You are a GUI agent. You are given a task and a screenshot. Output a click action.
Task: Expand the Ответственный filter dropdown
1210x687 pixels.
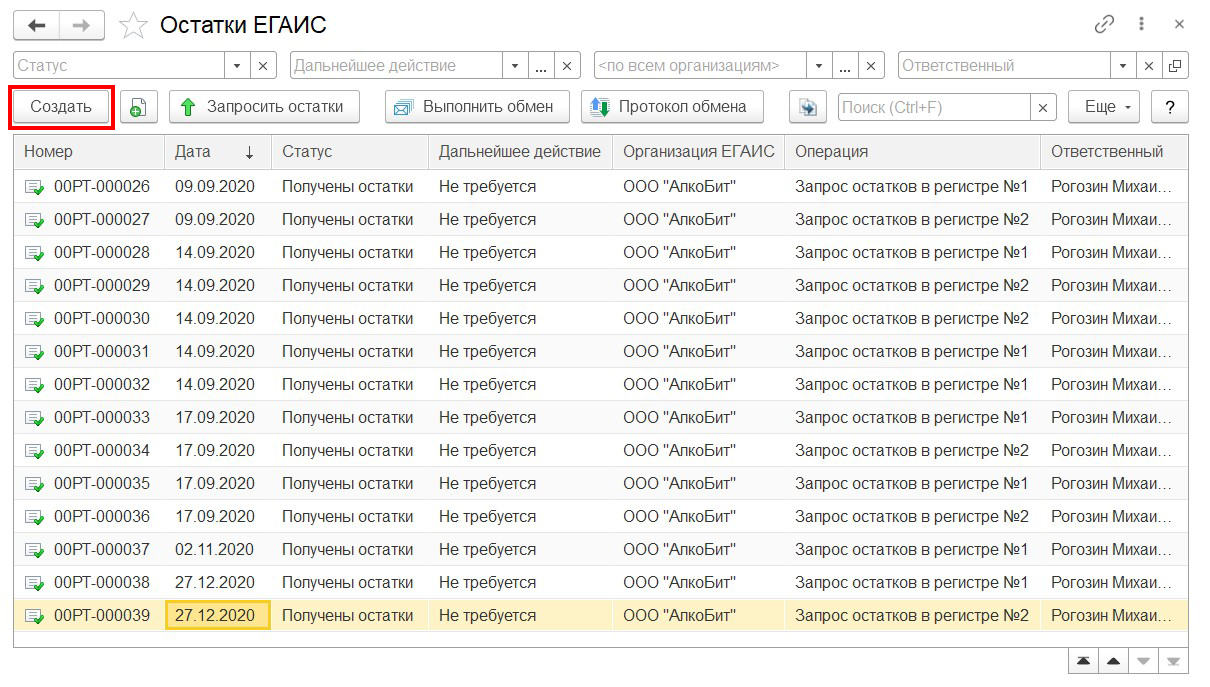coord(1124,66)
